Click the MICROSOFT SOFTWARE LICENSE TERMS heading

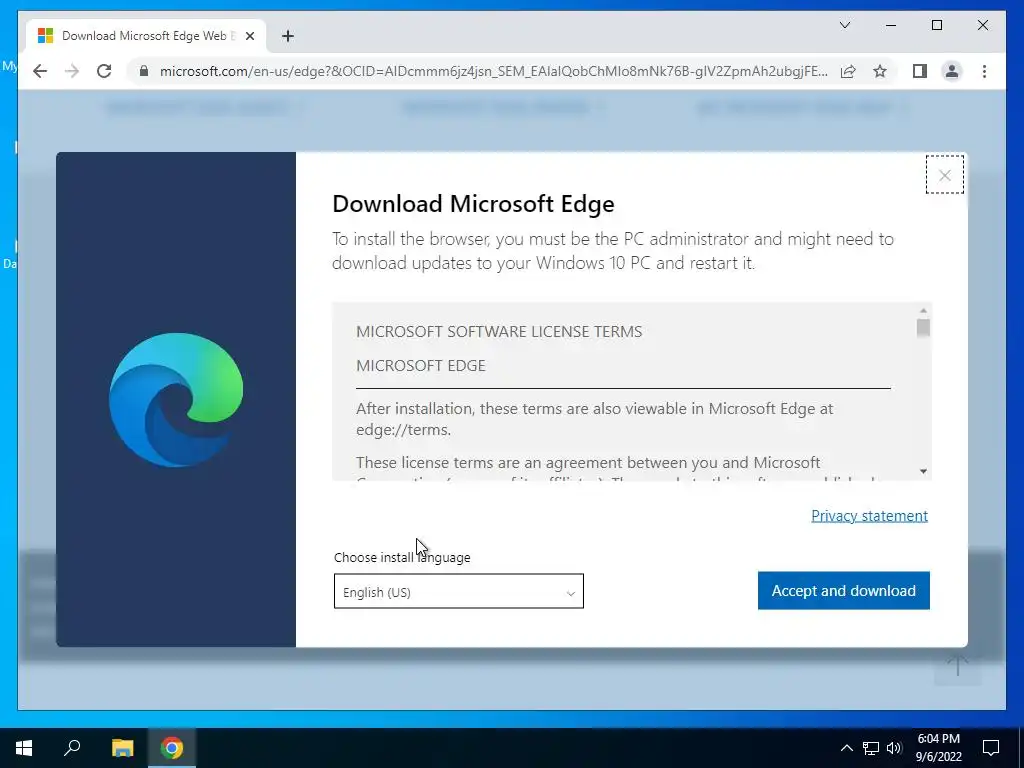point(499,331)
